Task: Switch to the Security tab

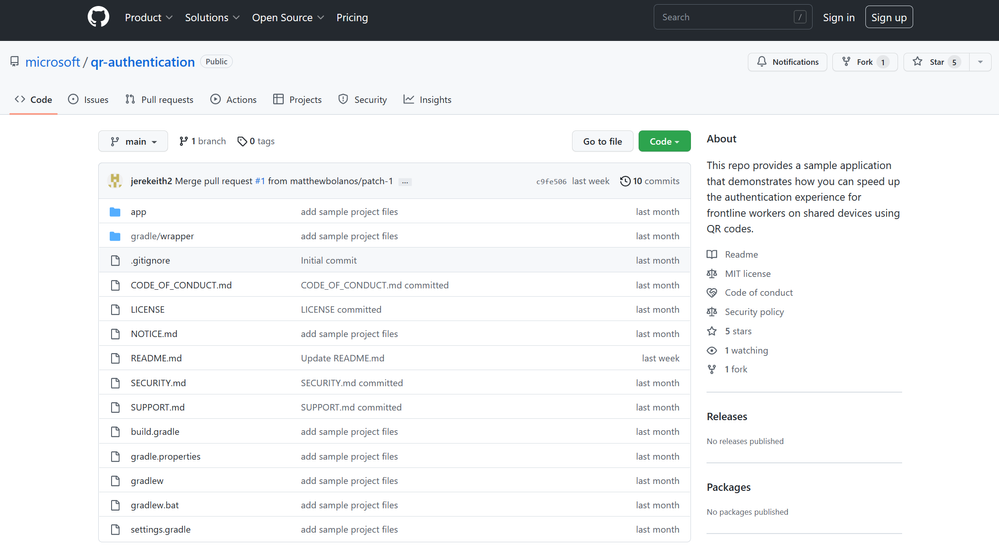Action: [x=363, y=99]
